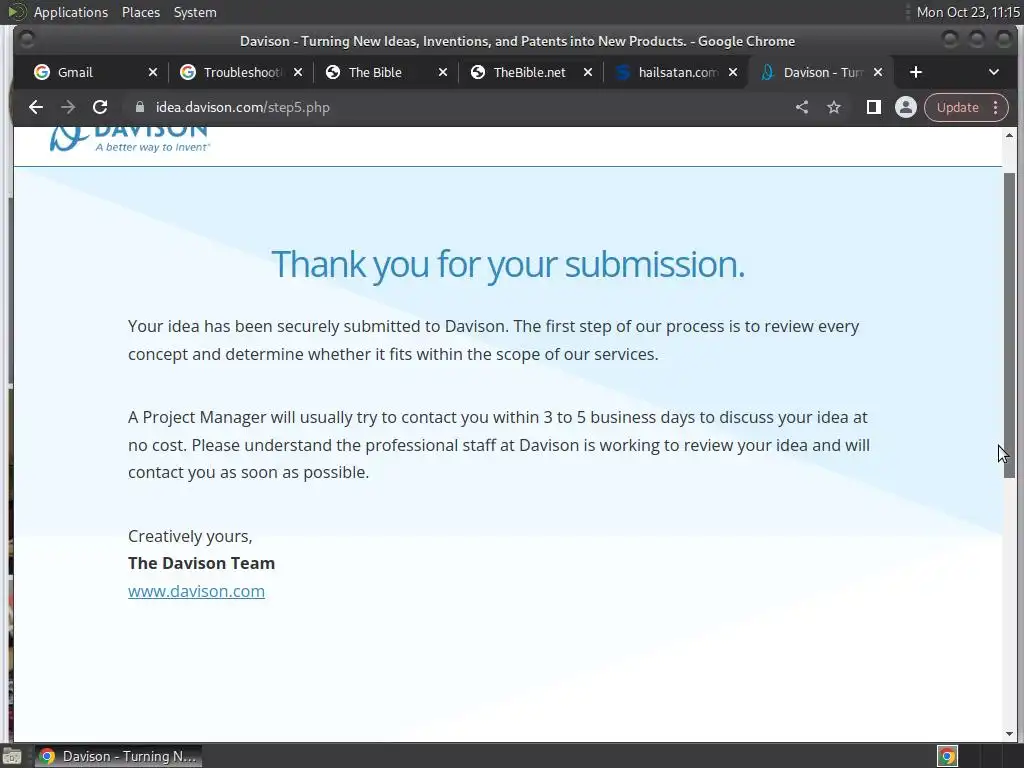Close the hailsatan.com tab

(x=733, y=72)
